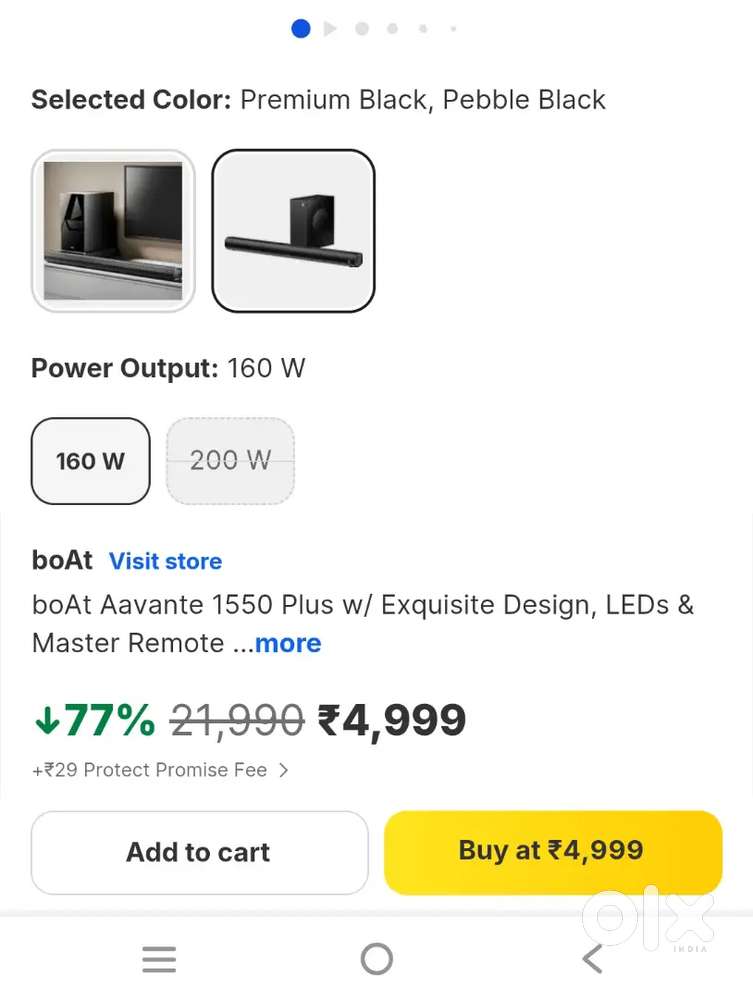This screenshot has width=753, height=999.
Task: Tap the carousel dot progress indicator strip
Action: pyautogui.click(x=377, y=28)
